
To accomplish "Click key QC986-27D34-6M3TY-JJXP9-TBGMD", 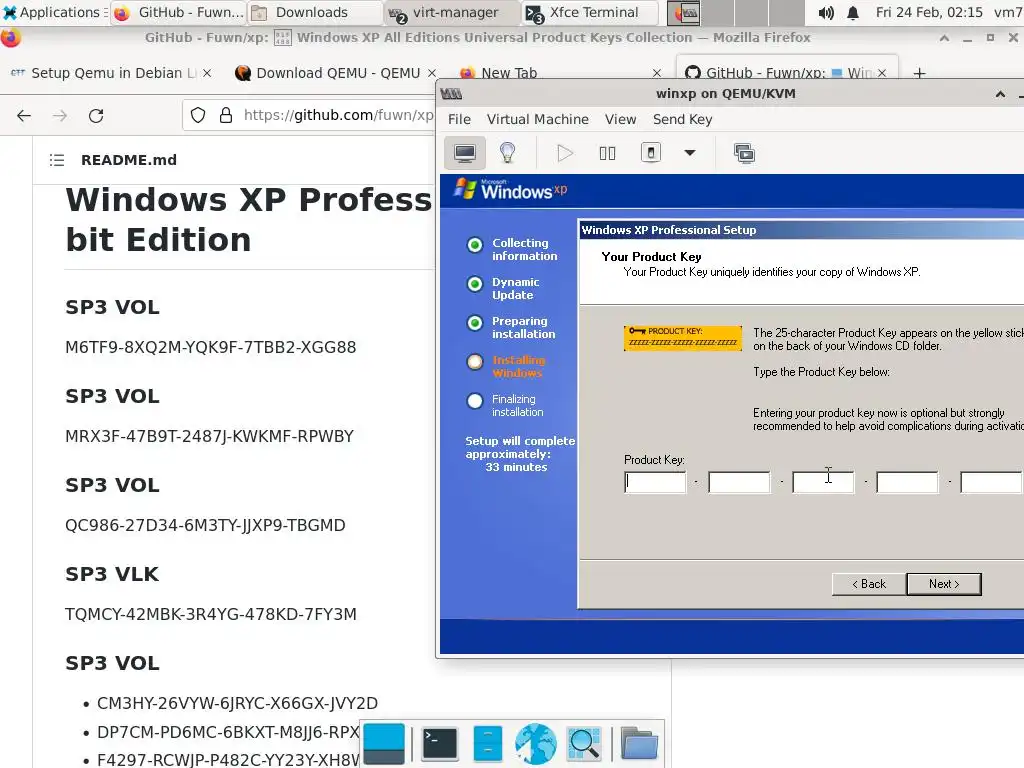I will pyautogui.click(x=205, y=525).
